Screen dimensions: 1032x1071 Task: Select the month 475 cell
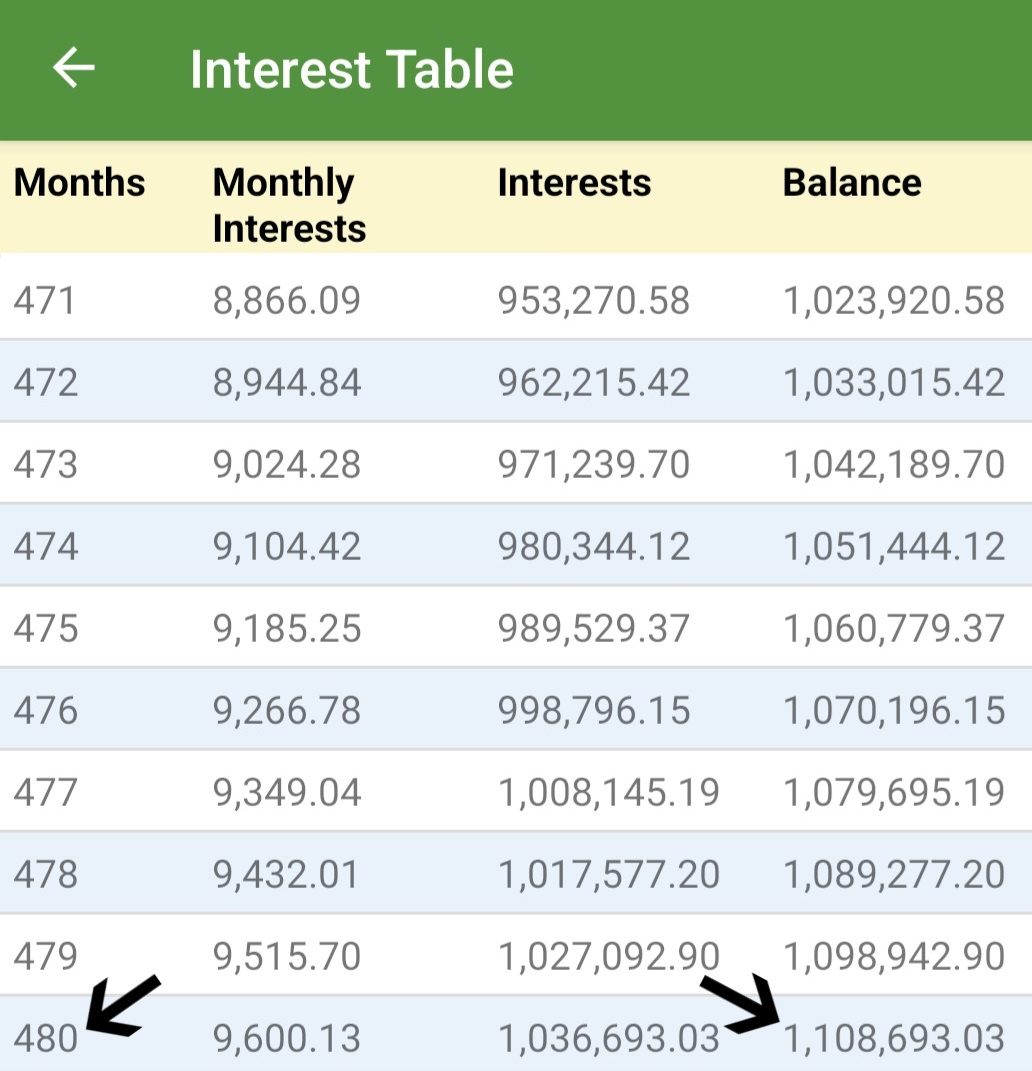tap(45, 628)
